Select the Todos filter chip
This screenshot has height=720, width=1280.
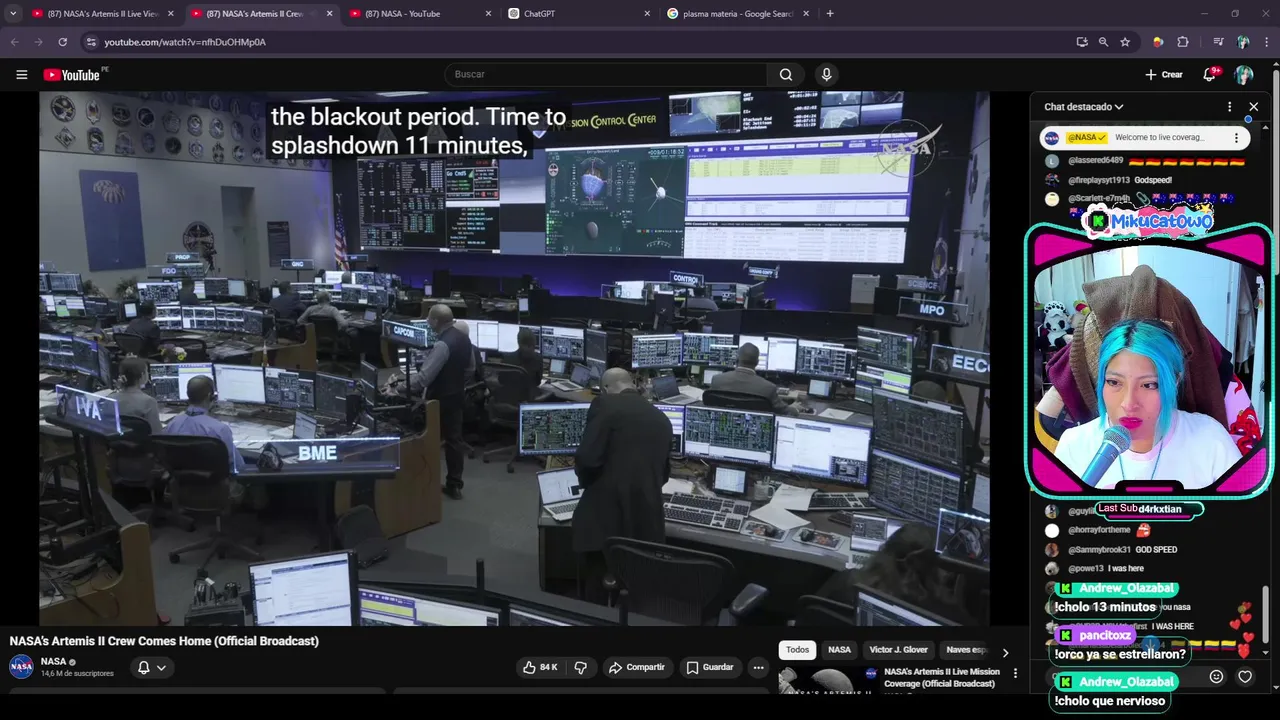(x=797, y=650)
